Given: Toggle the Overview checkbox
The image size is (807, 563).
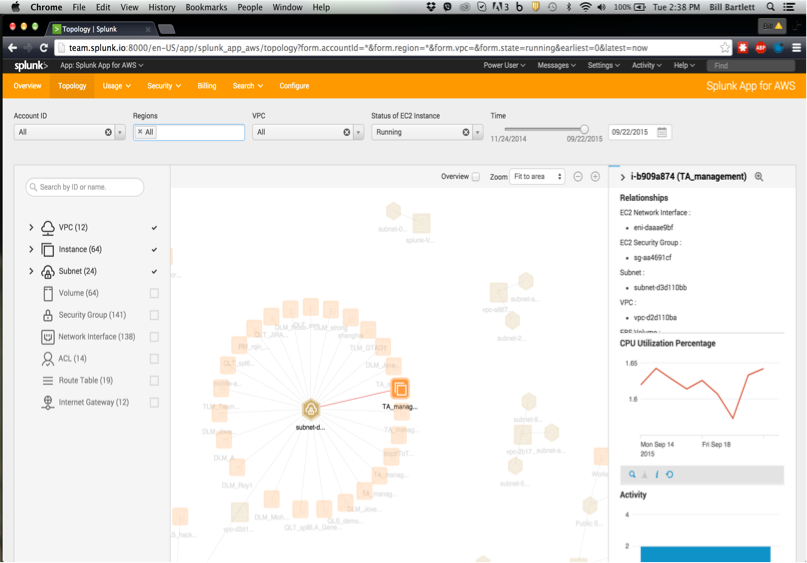Looking at the screenshot, I should click(x=476, y=177).
